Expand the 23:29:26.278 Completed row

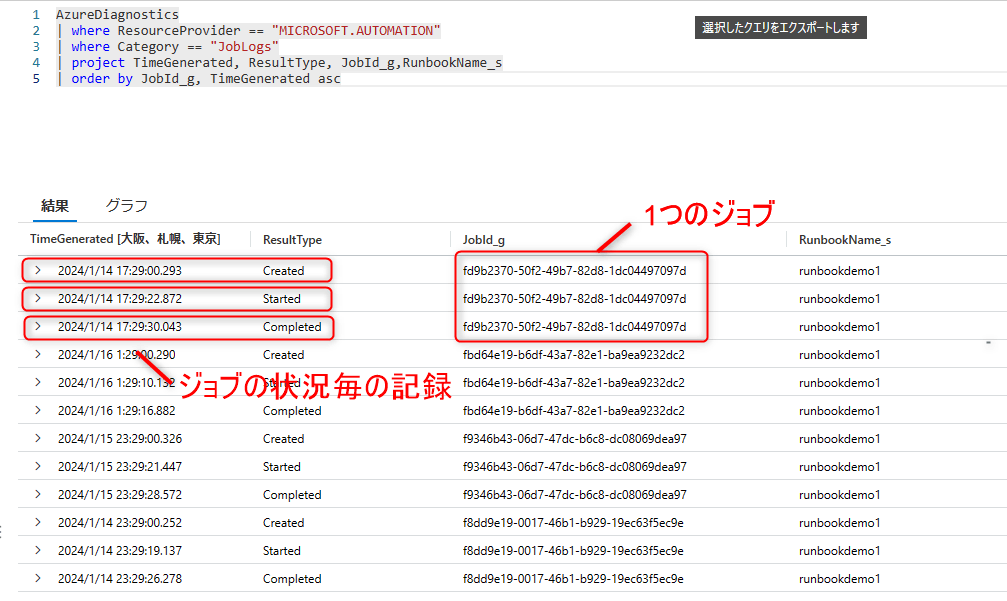coord(38,579)
